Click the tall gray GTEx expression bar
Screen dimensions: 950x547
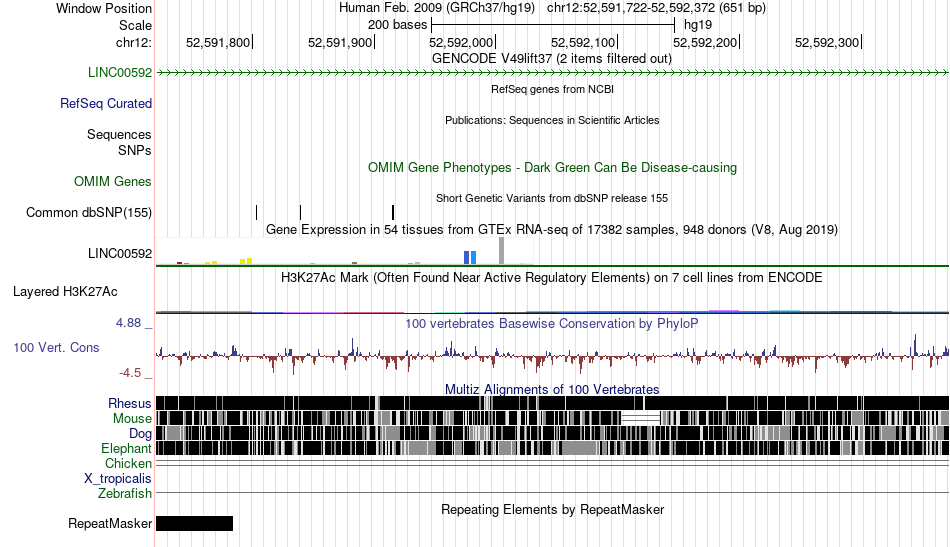pyautogui.click(x=501, y=251)
